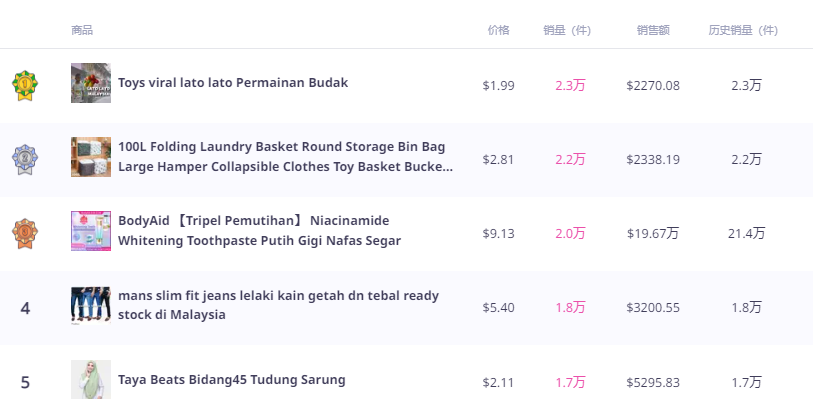Open the mans slim fit jeans listing
The image size is (813, 410).
coord(278,305)
